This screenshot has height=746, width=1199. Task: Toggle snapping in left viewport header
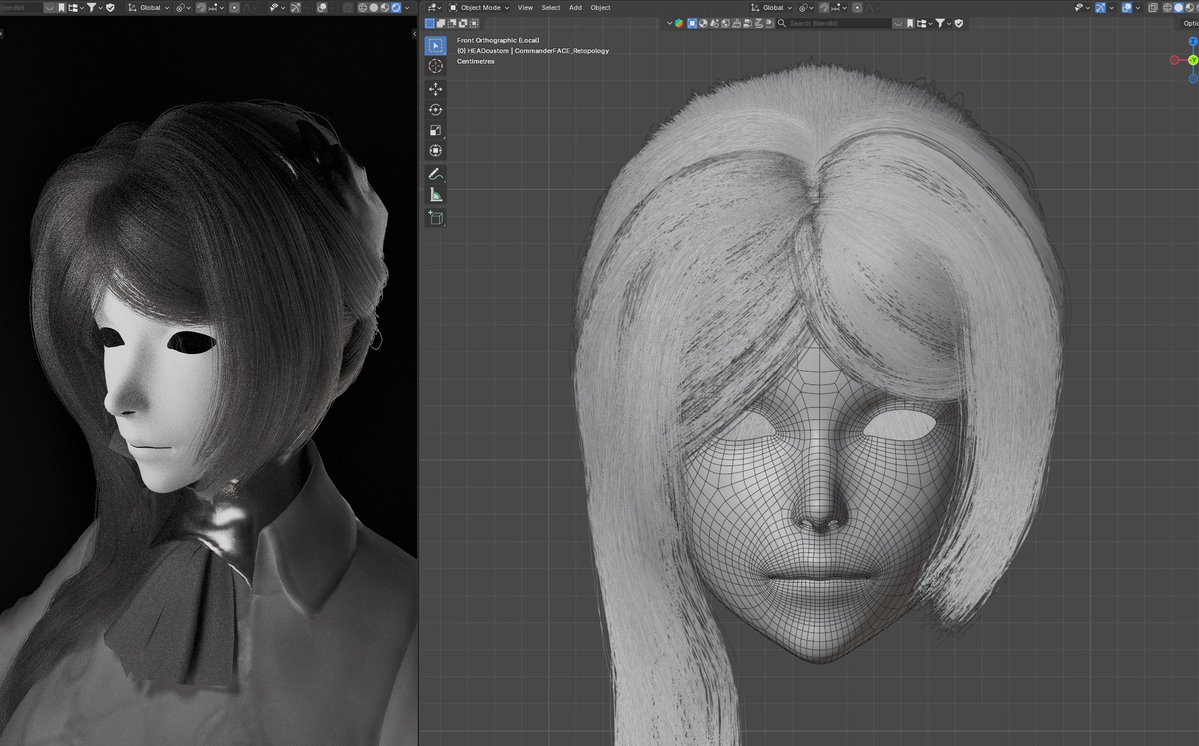[x=201, y=8]
